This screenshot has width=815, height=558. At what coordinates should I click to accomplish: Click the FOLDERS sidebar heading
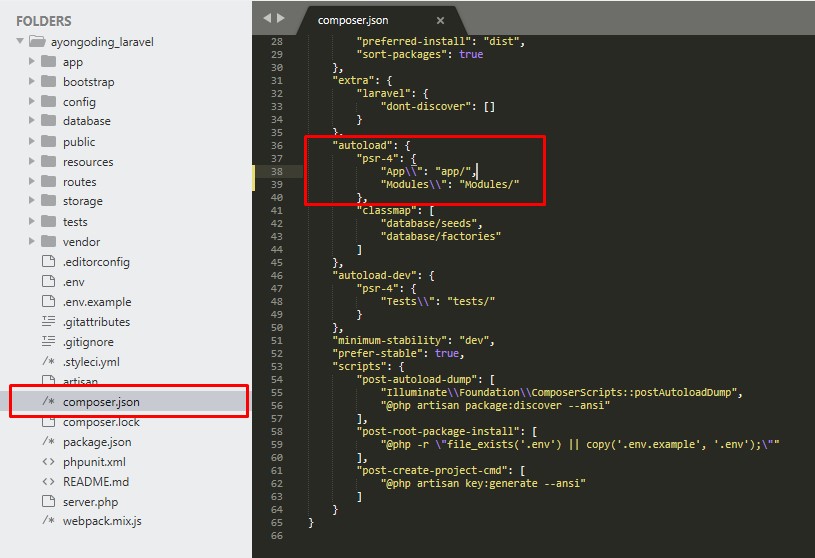44,21
